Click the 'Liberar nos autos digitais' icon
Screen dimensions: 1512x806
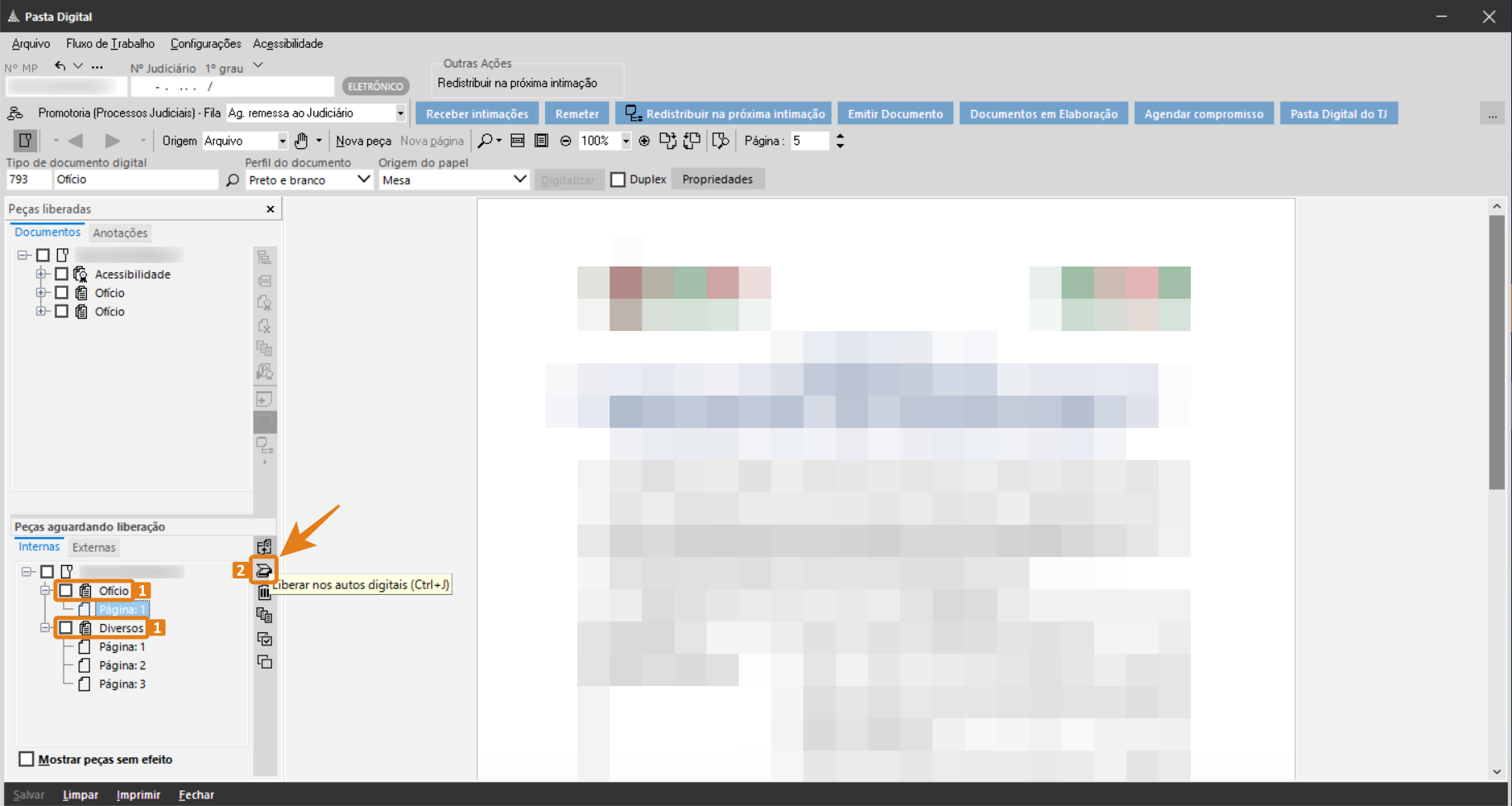pos(264,570)
